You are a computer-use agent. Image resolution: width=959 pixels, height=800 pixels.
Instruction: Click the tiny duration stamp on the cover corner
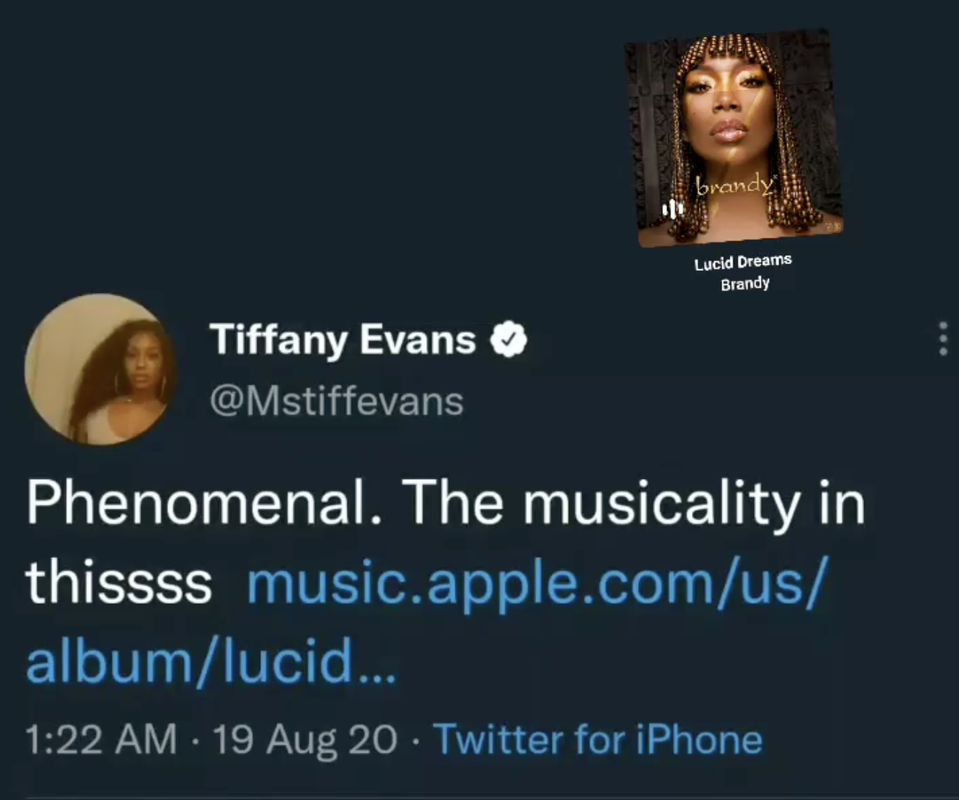click(x=832, y=228)
